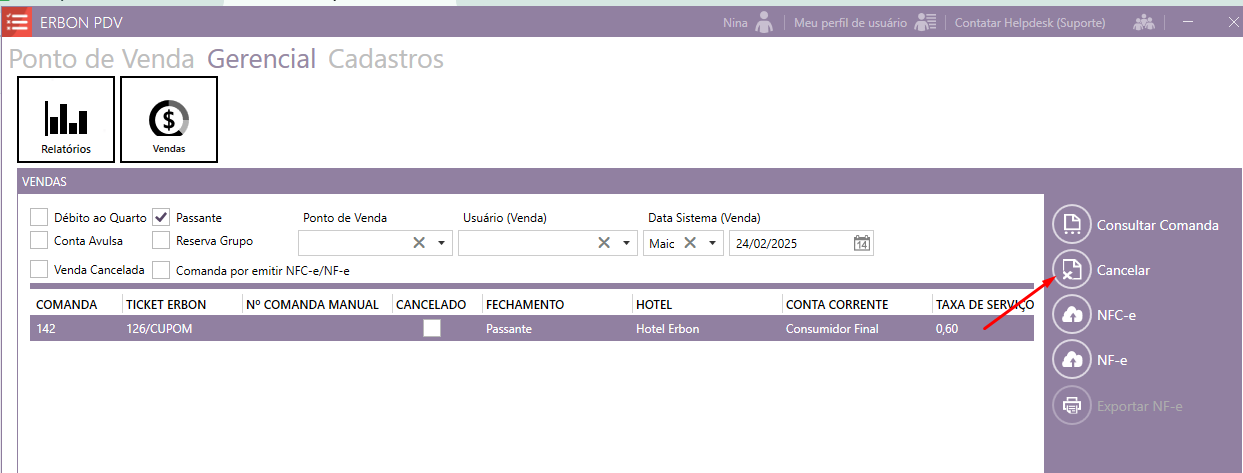Uncheck the Passante checkbox
The image size is (1243, 473).
162,217
